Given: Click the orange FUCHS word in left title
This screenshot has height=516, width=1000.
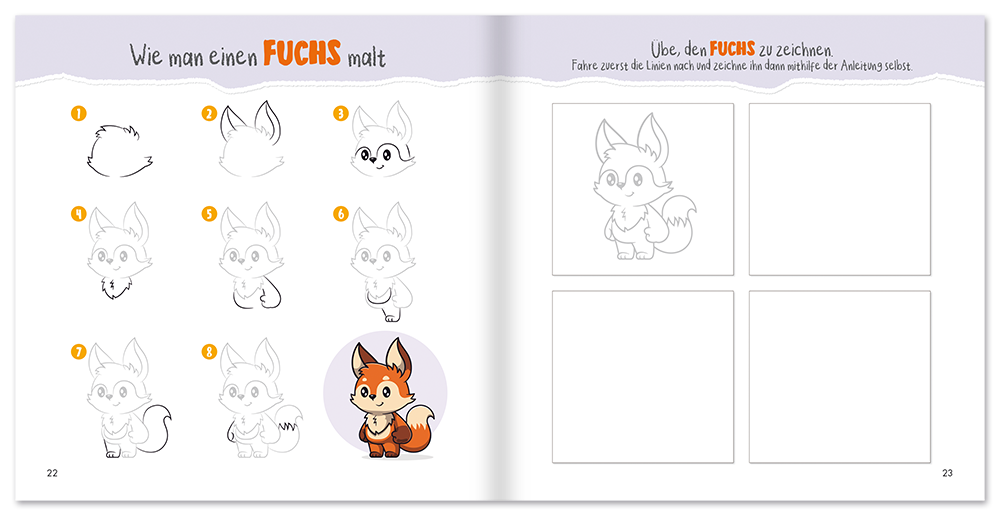Looking at the screenshot, I should pyautogui.click(x=302, y=54).
